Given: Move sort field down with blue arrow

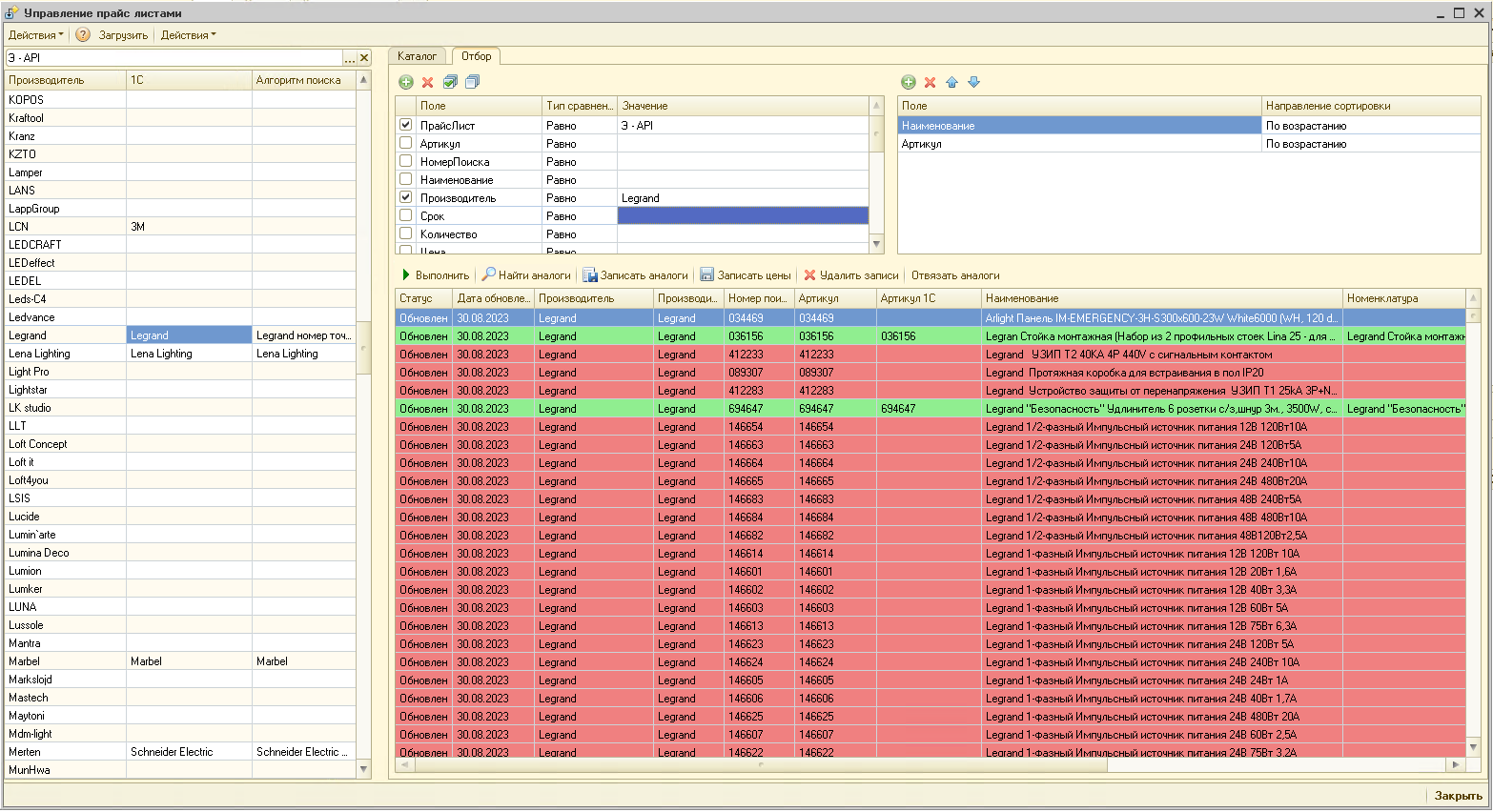Looking at the screenshot, I should point(973,82).
